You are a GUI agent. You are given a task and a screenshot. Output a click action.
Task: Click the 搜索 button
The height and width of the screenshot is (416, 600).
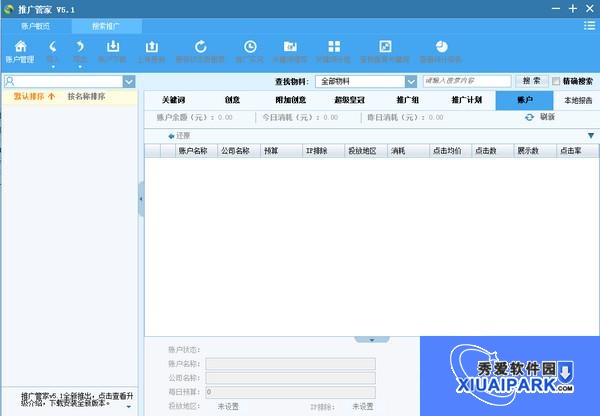pyautogui.click(x=532, y=81)
